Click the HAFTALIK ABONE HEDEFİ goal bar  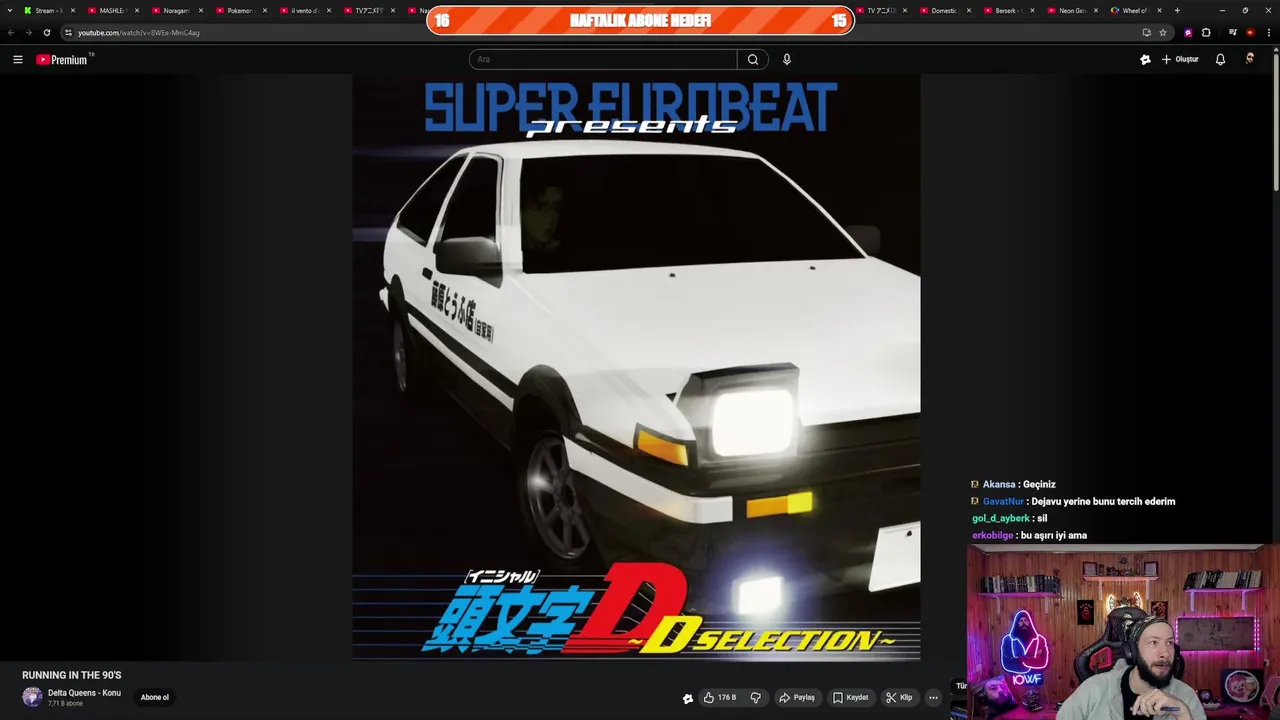(x=640, y=20)
